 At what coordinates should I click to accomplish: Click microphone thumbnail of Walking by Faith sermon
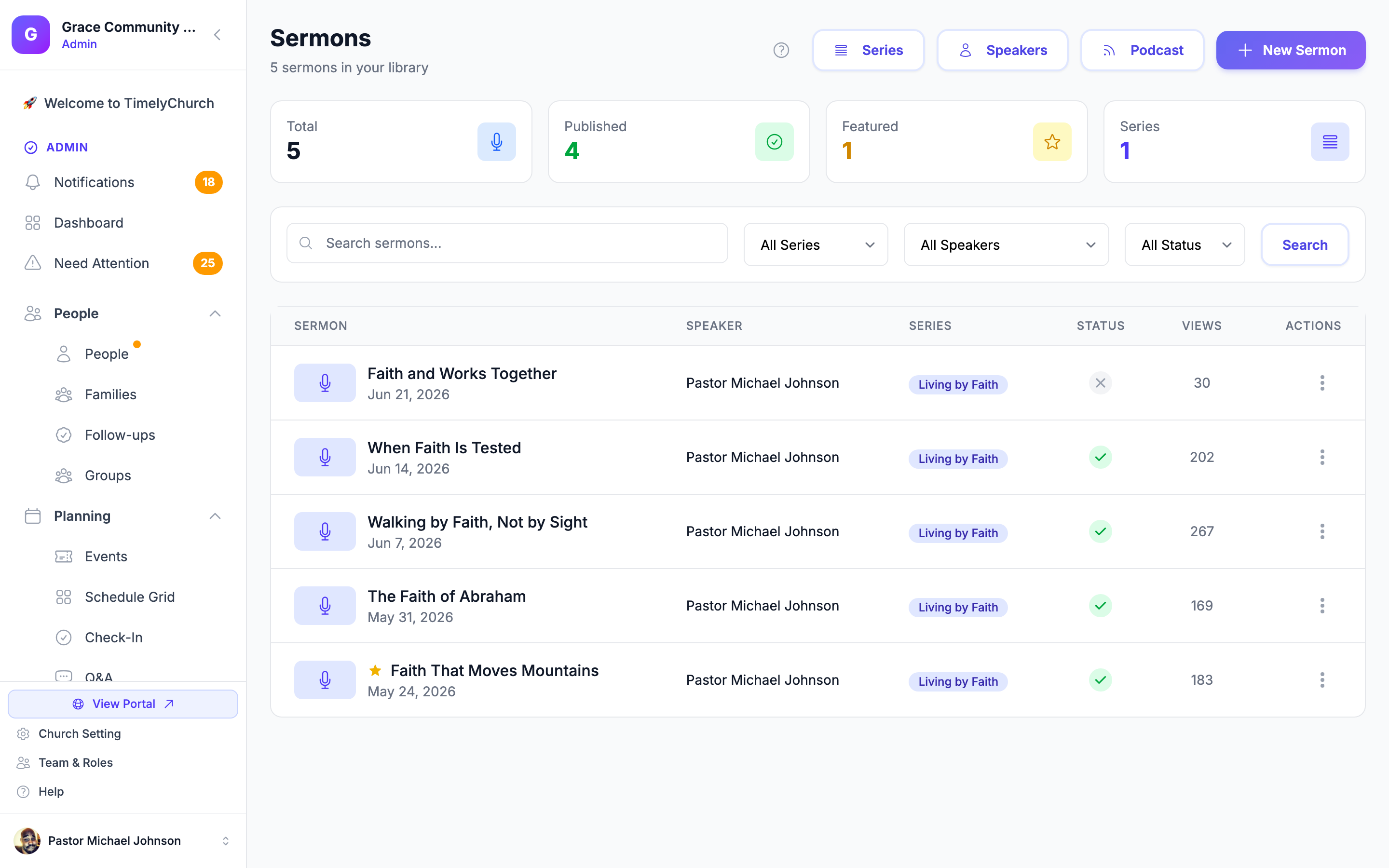tap(325, 531)
